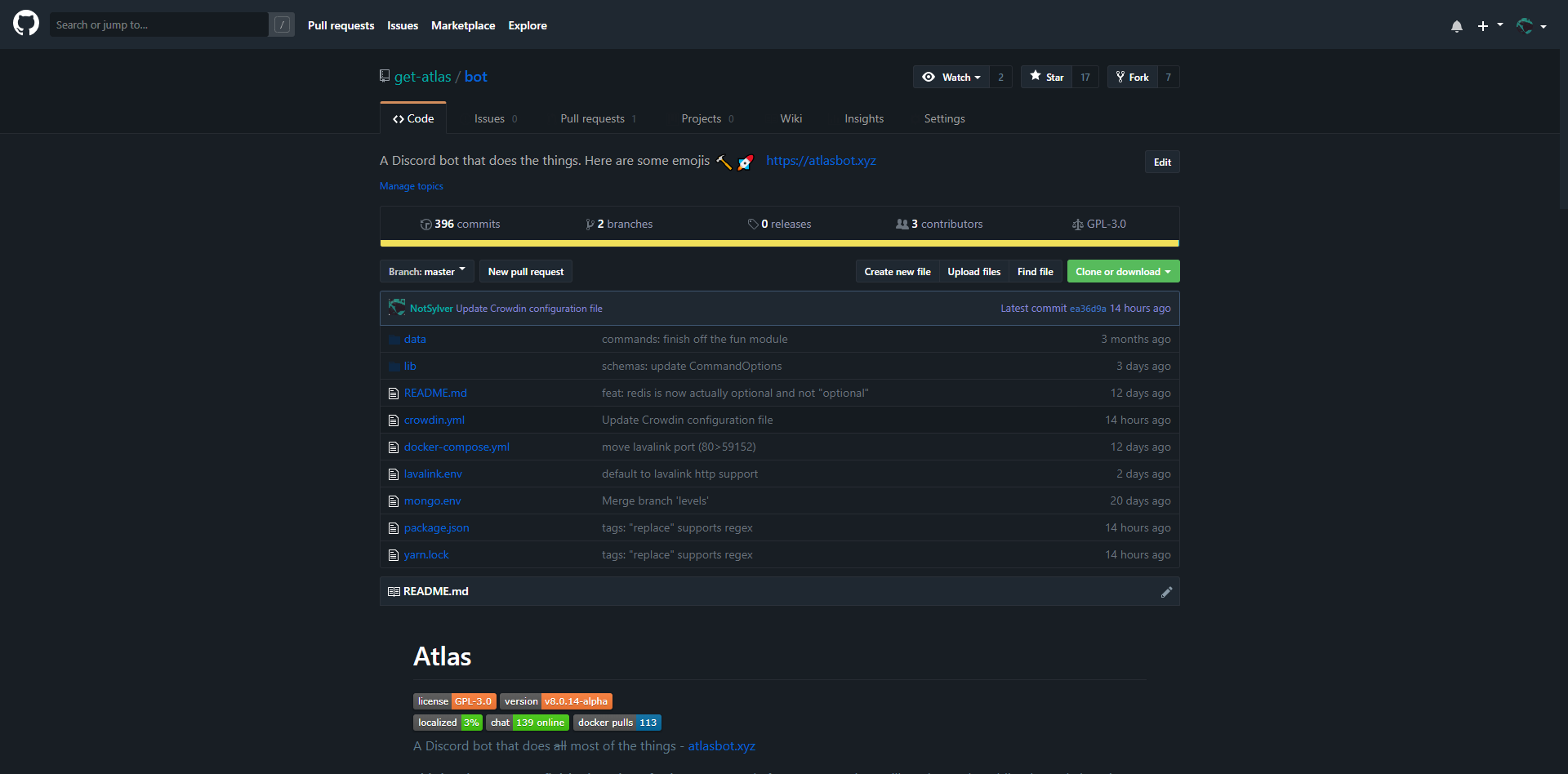Image resolution: width=1568 pixels, height=774 pixels.
Task: Click the yellow language breakdown bar
Action: 780,243
